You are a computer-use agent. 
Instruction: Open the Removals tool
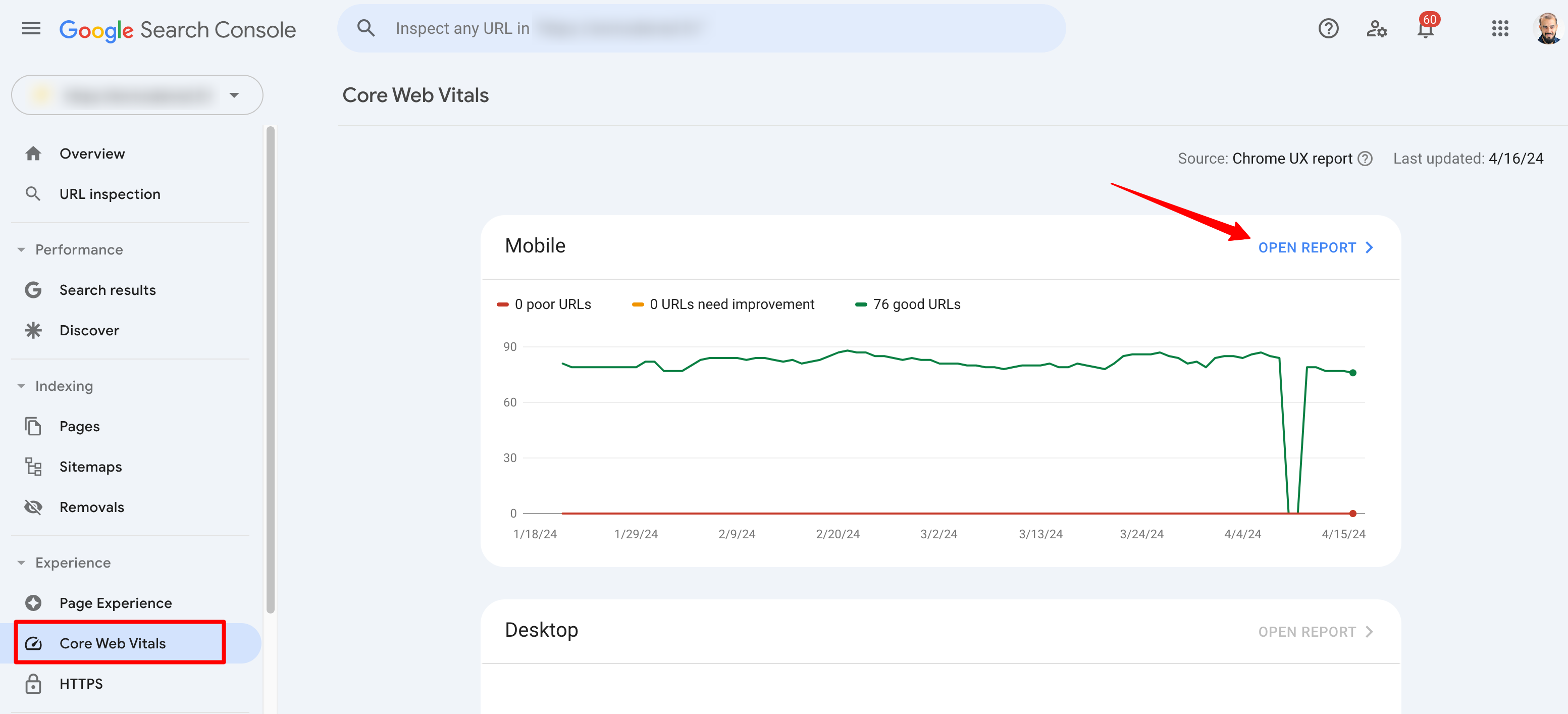tap(92, 506)
